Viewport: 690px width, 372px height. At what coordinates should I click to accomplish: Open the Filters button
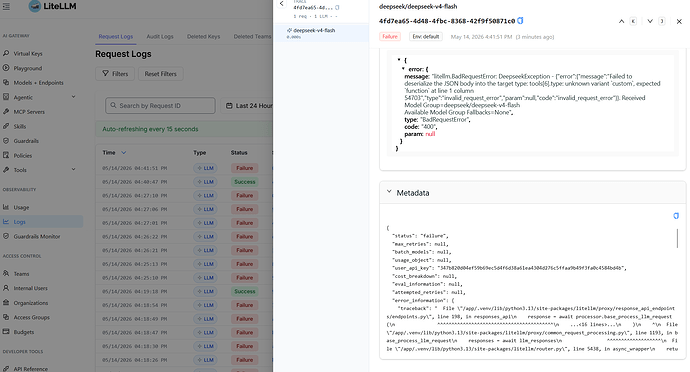tap(115, 74)
